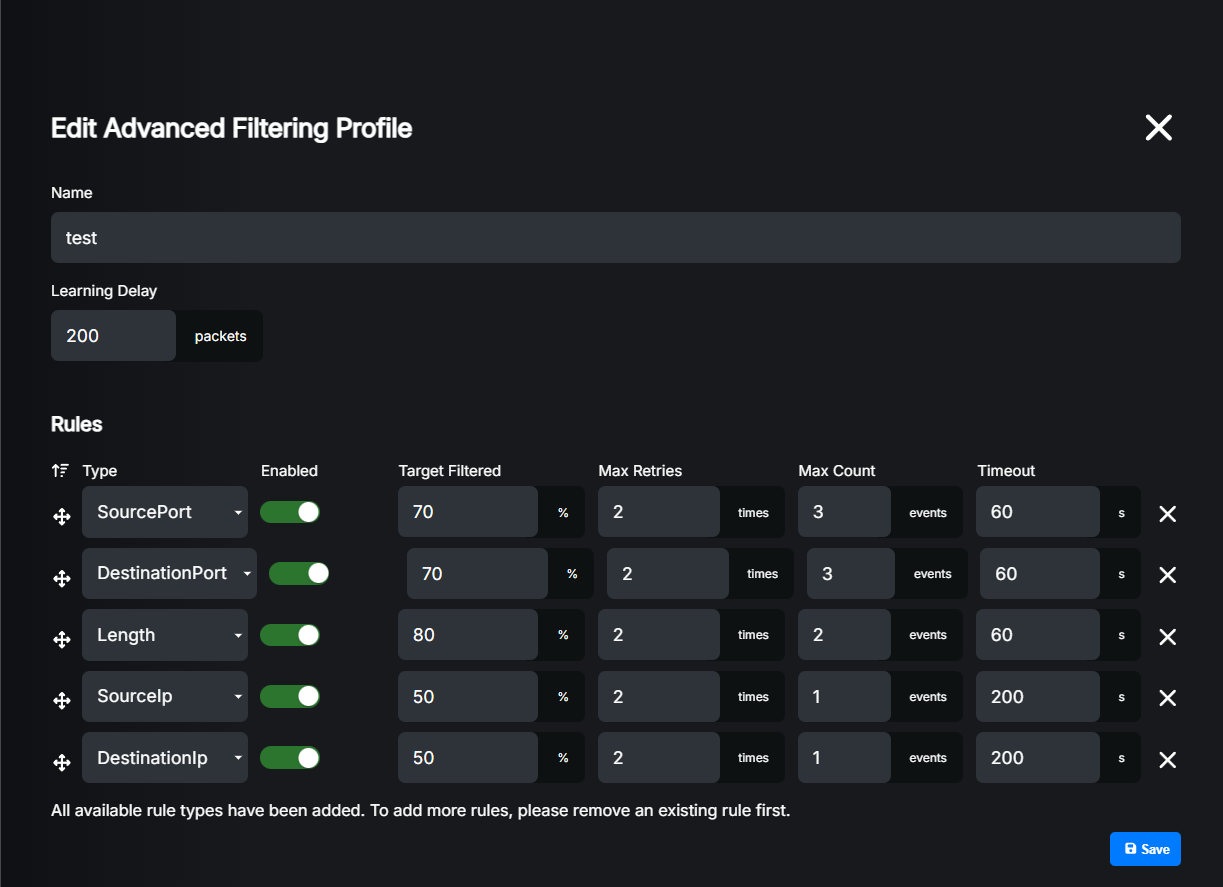Switch off the SourceIp enabled toggle
This screenshot has height=887, width=1223.
[x=290, y=696]
